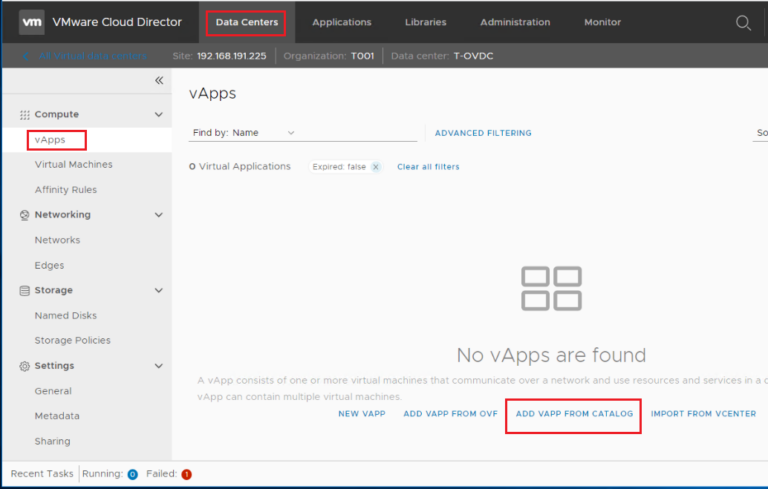This screenshot has height=489, width=768.
Task: Click the 0 Virtual Applications count
Action: (x=240, y=167)
